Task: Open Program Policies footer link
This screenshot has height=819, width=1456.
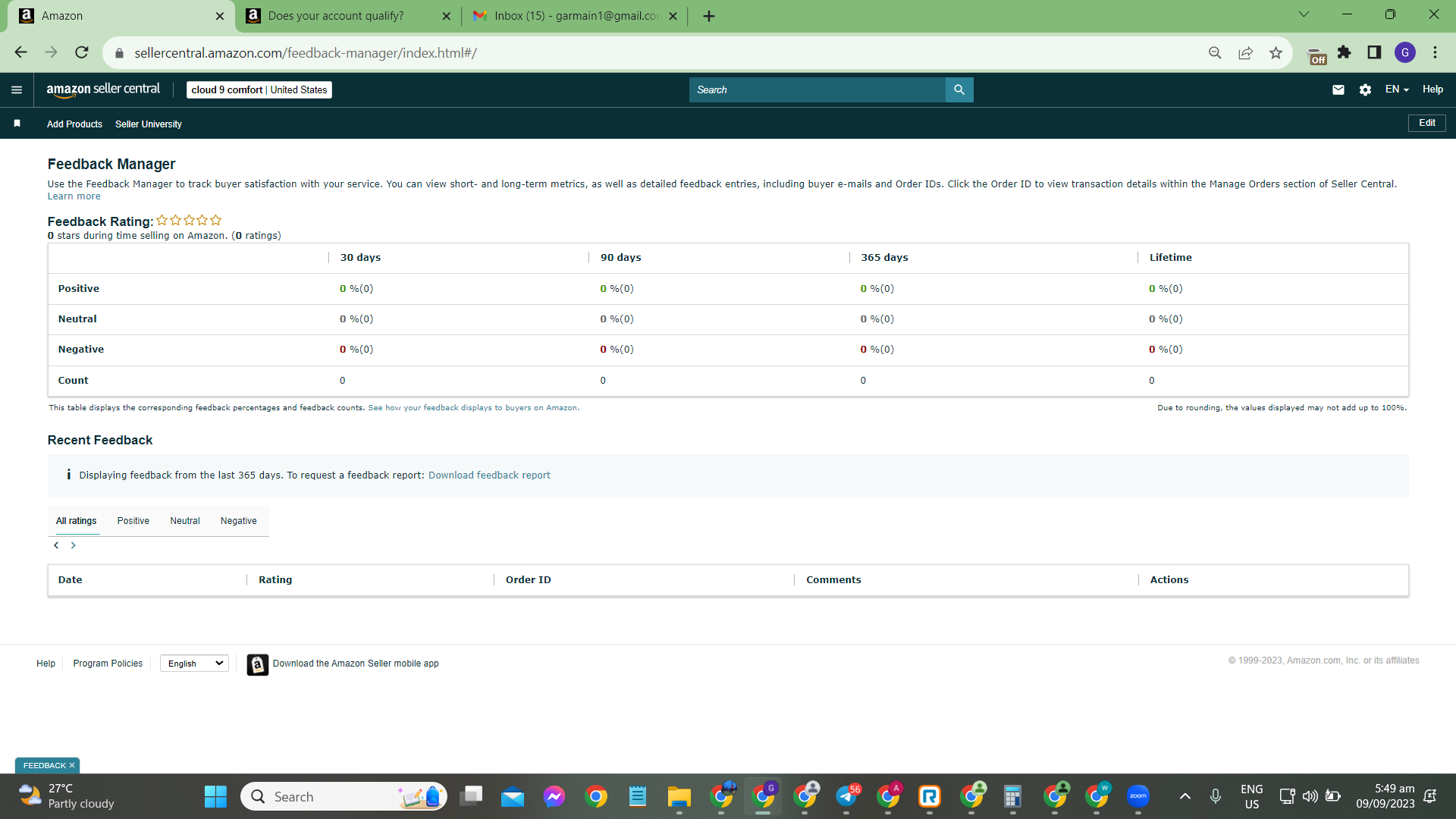Action: [x=108, y=664]
